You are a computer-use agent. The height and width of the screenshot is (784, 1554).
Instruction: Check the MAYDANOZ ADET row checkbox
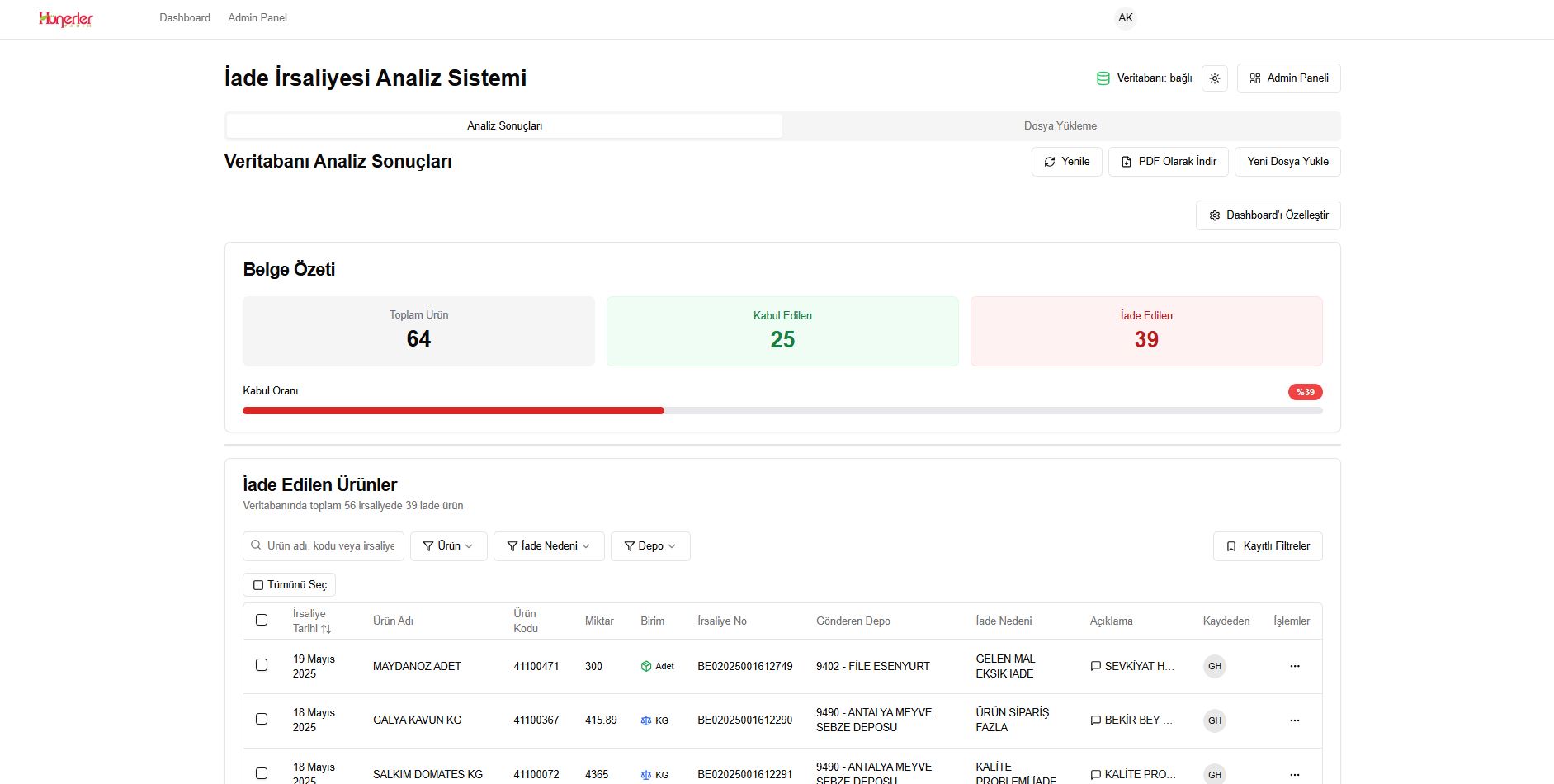coord(262,665)
